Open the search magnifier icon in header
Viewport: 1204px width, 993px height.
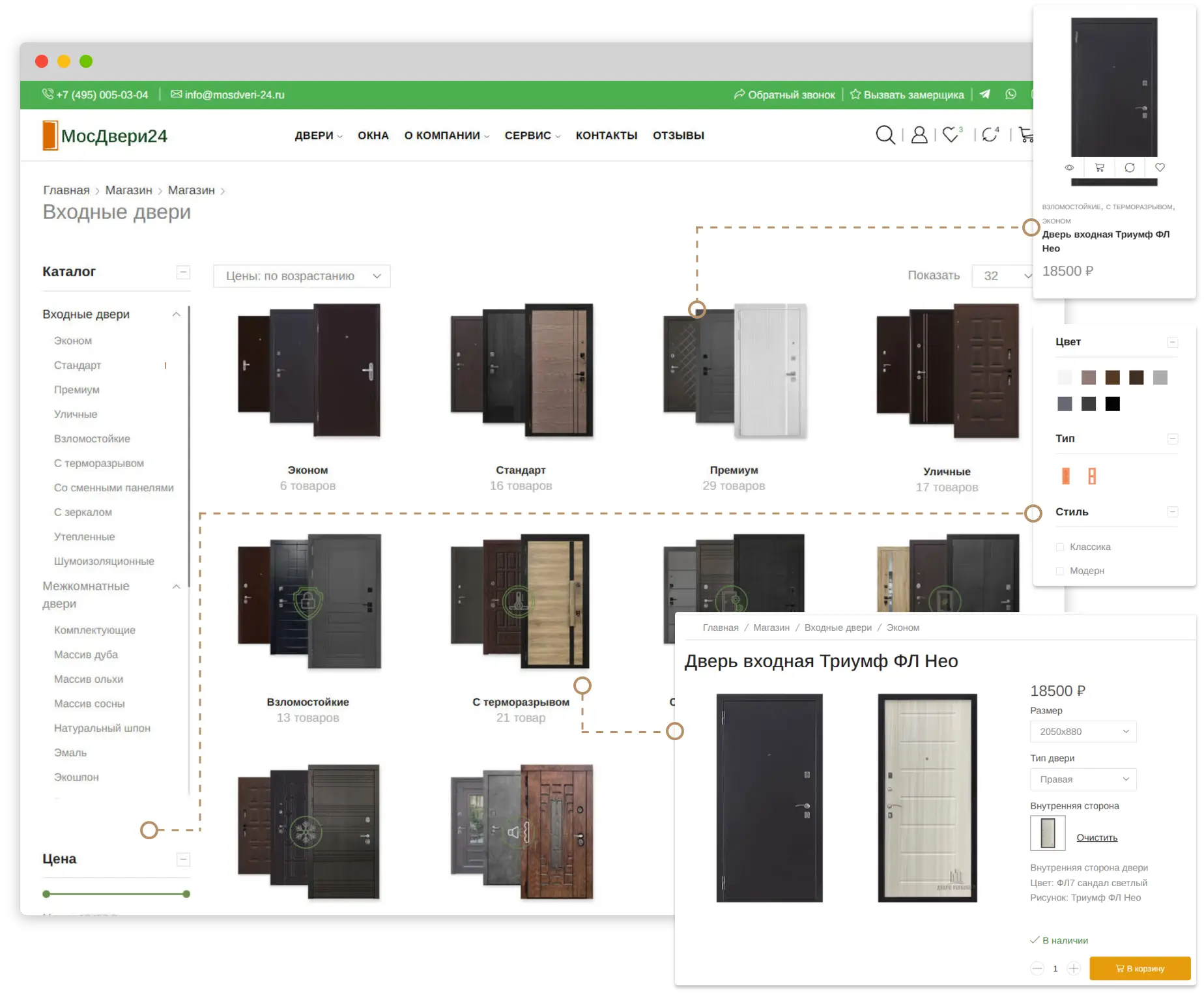pyautogui.click(x=885, y=135)
